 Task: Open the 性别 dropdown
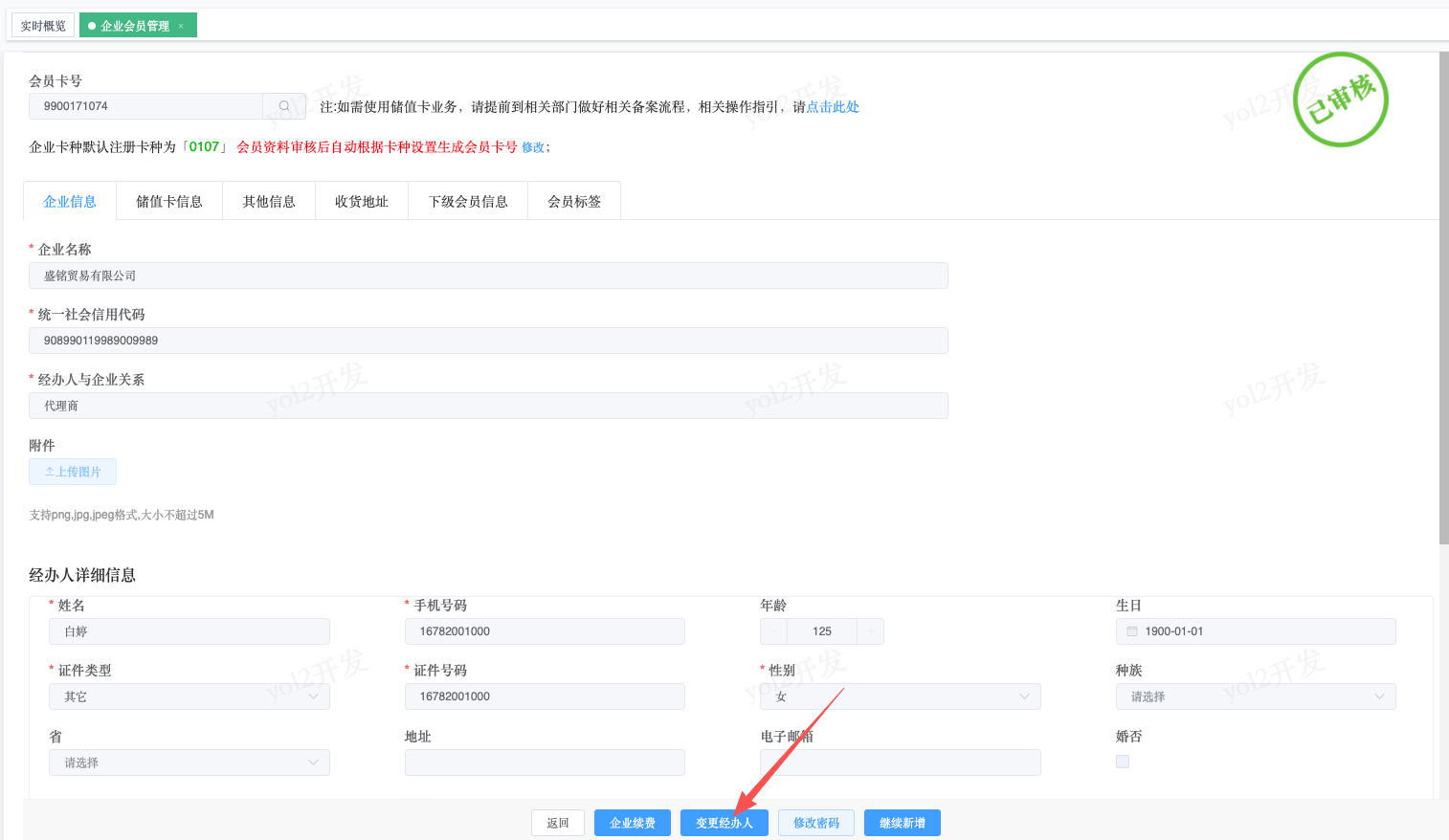click(x=901, y=696)
